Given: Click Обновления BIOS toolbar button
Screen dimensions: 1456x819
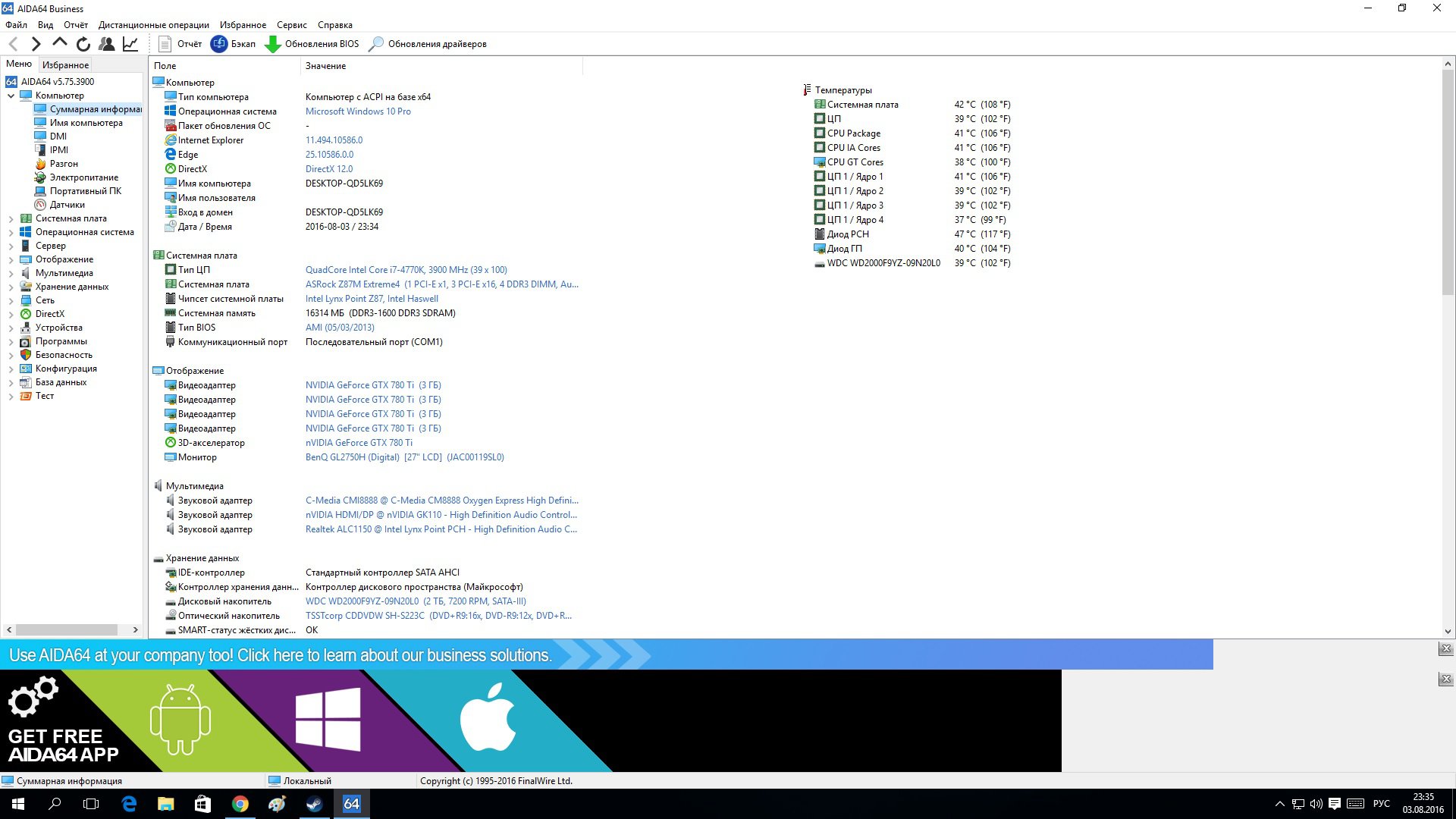Looking at the screenshot, I should pos(312,44).
